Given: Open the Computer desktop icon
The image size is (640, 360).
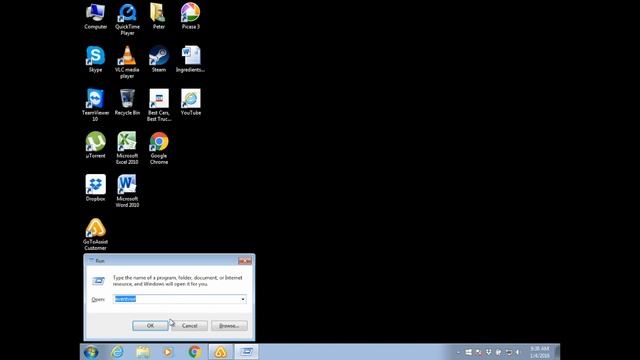Looking at the screenshot, I should (96, 16).
